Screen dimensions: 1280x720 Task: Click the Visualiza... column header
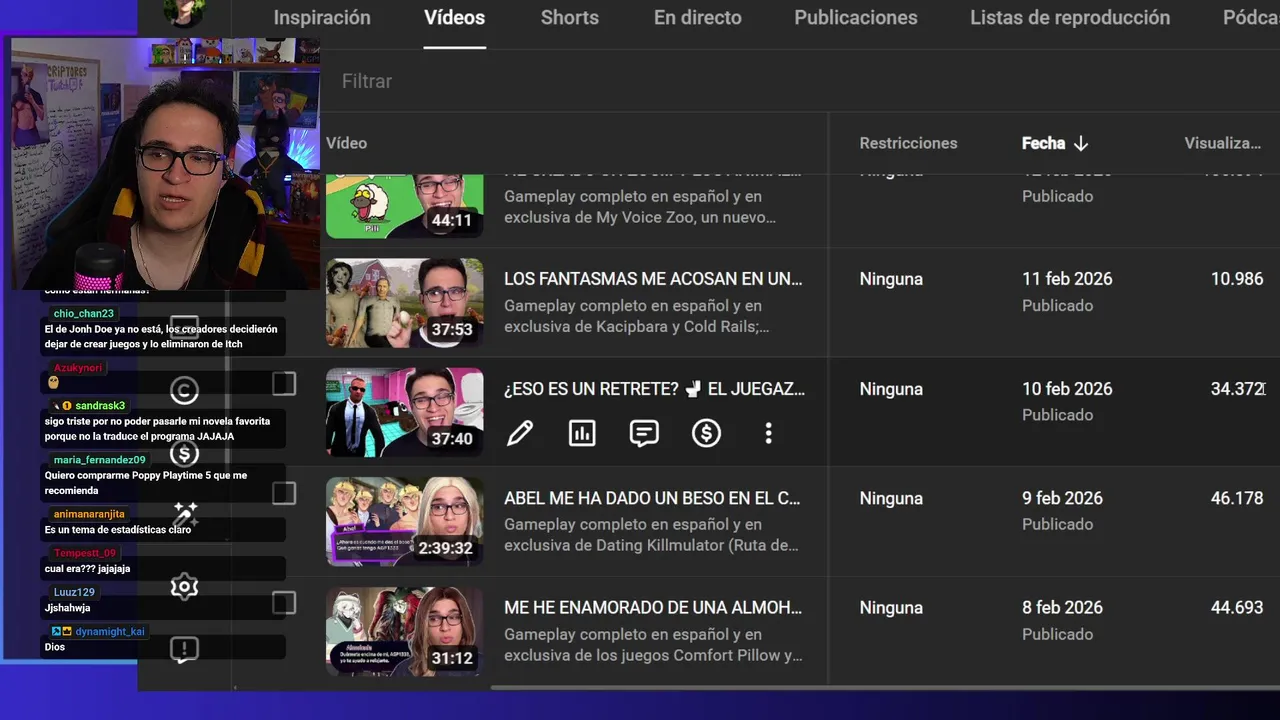click(1222, 143)
